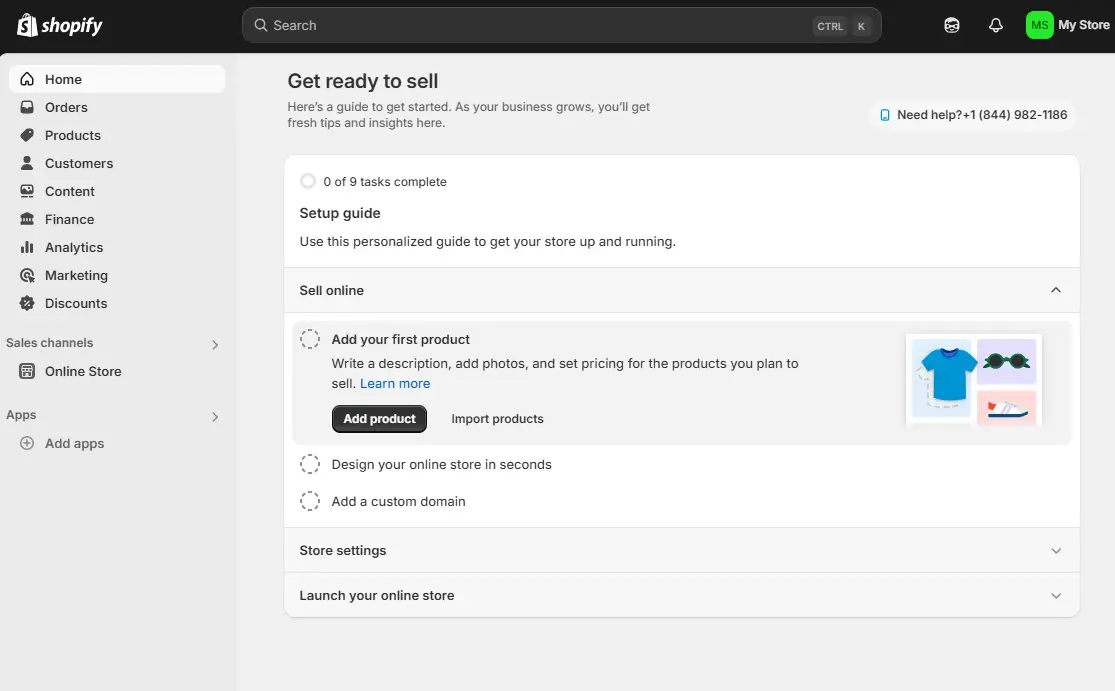Open Orders from the sidebar
1115x691 pixels.
[x=66, y=107]
